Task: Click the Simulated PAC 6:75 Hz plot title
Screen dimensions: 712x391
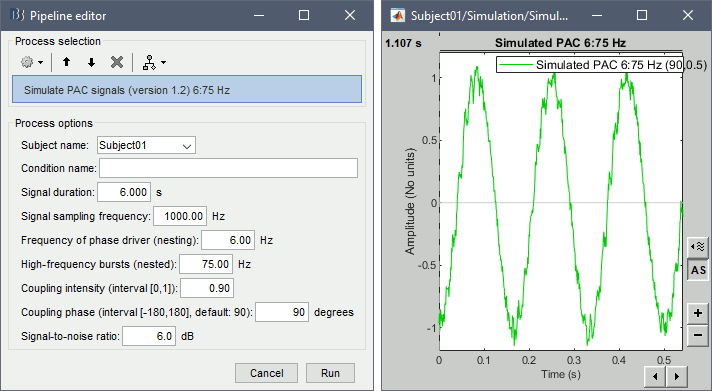Action: pos(560,43)
